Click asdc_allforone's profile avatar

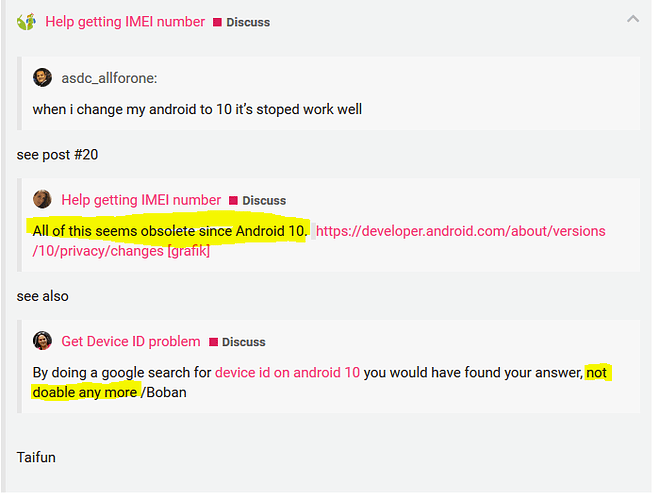coord(43,77)
